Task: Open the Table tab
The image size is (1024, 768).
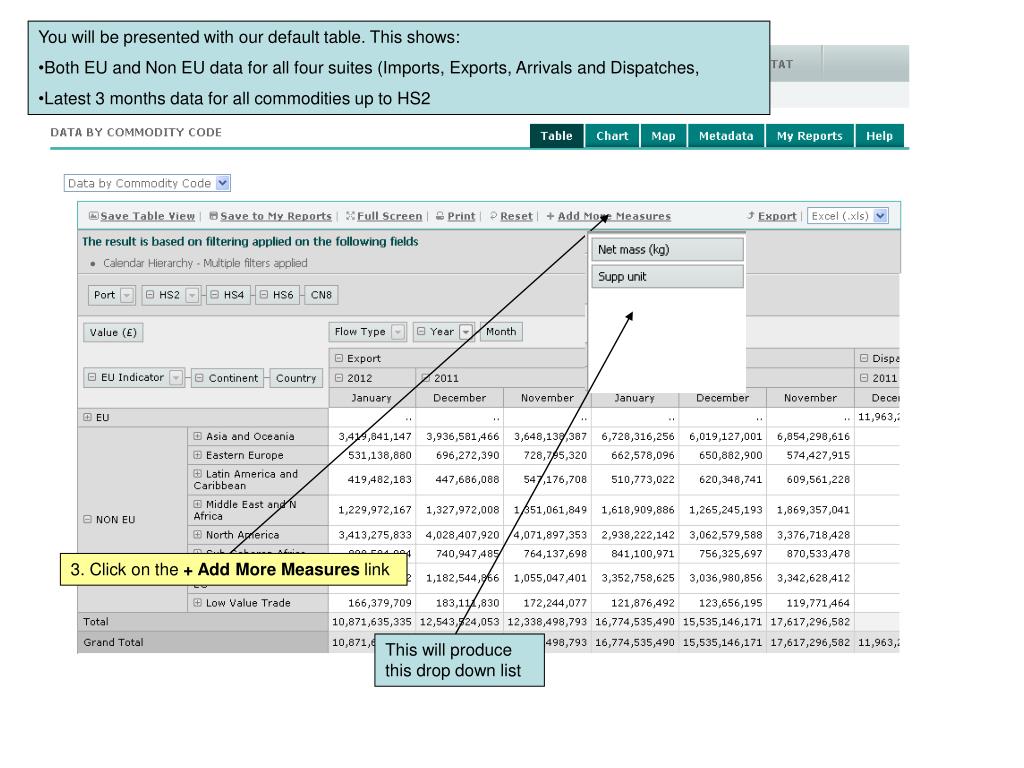Action: pyautogui.click(x=556, y=136)
